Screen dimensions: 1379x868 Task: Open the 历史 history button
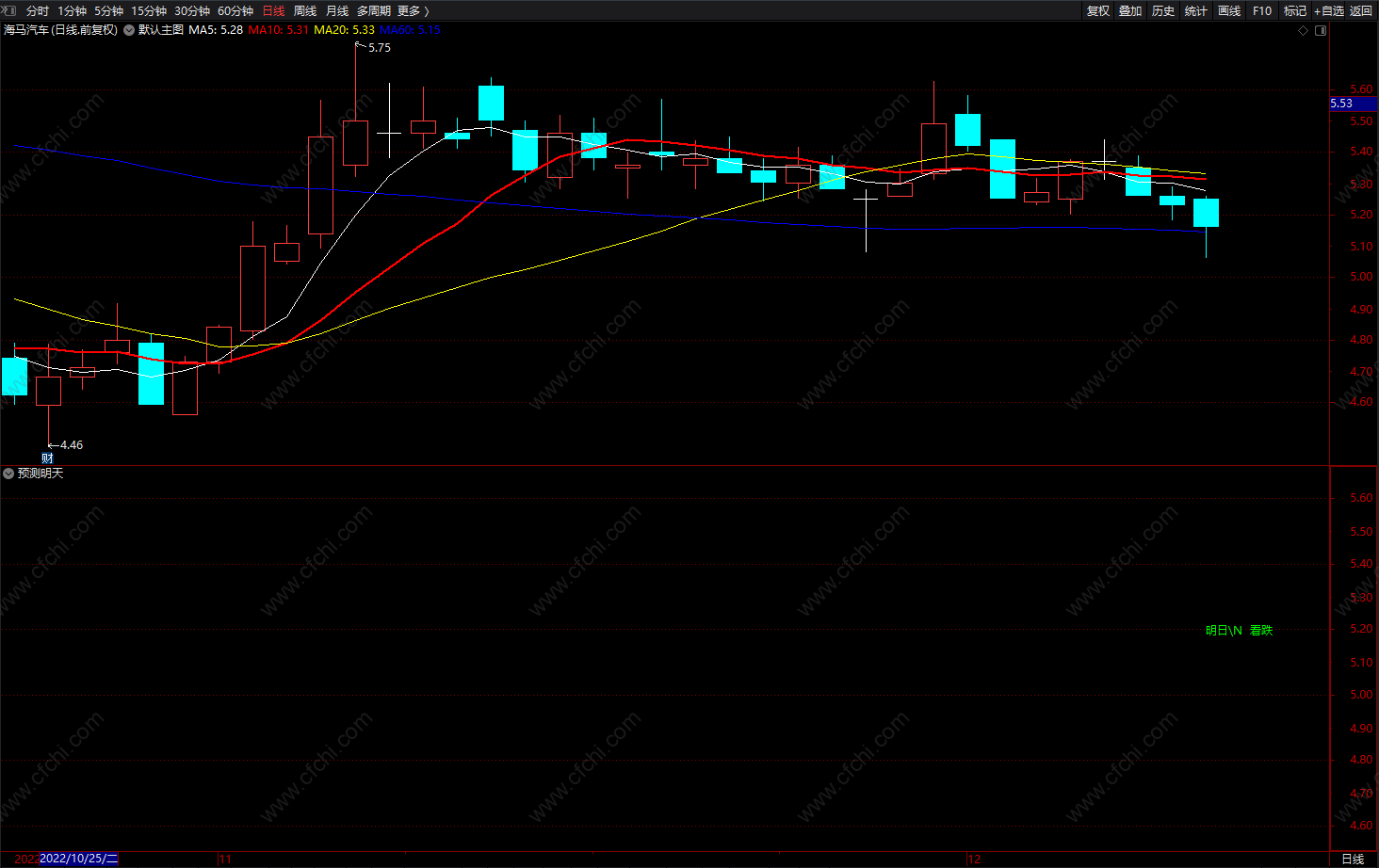(1163, 11)
